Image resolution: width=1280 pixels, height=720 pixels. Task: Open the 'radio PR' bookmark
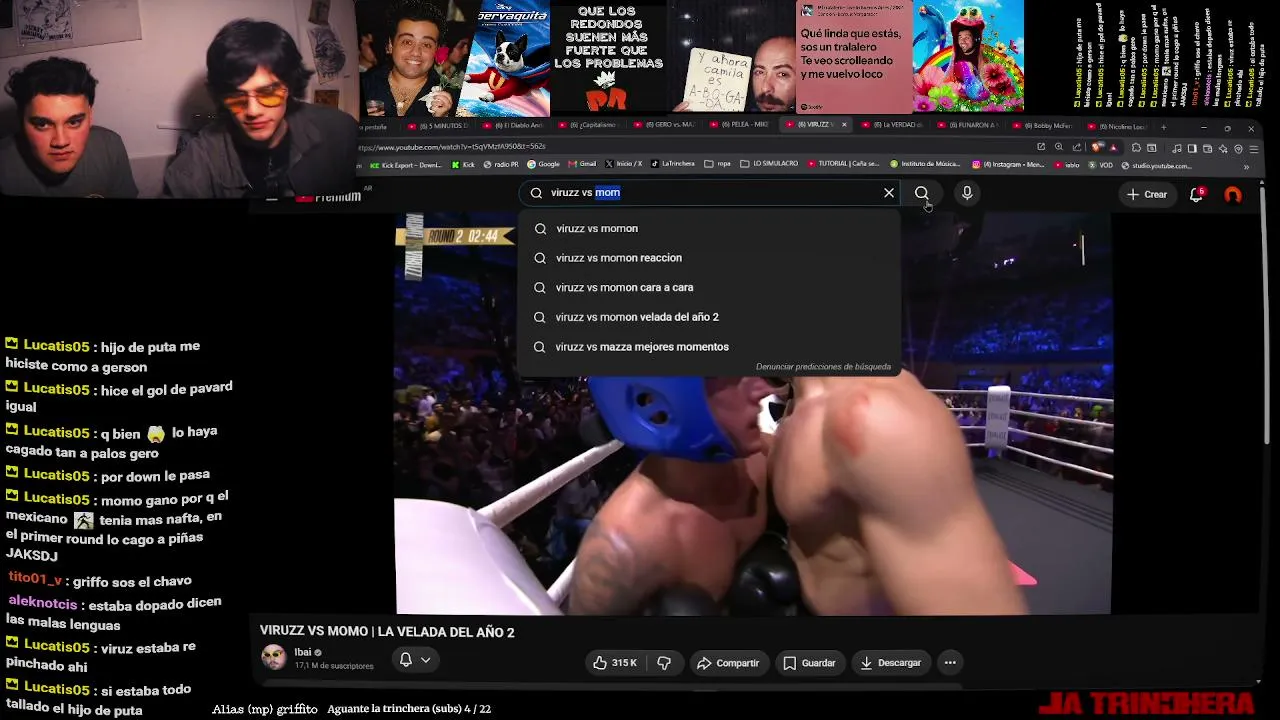[x=501, y=165]
